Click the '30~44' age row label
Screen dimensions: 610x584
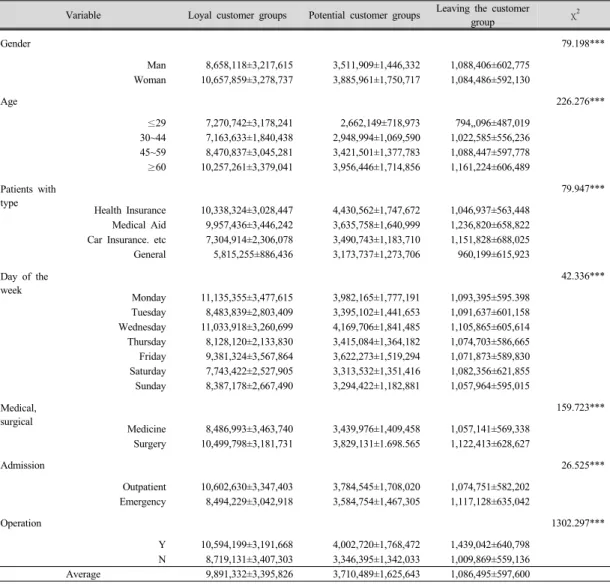click(x=153, y=138)
